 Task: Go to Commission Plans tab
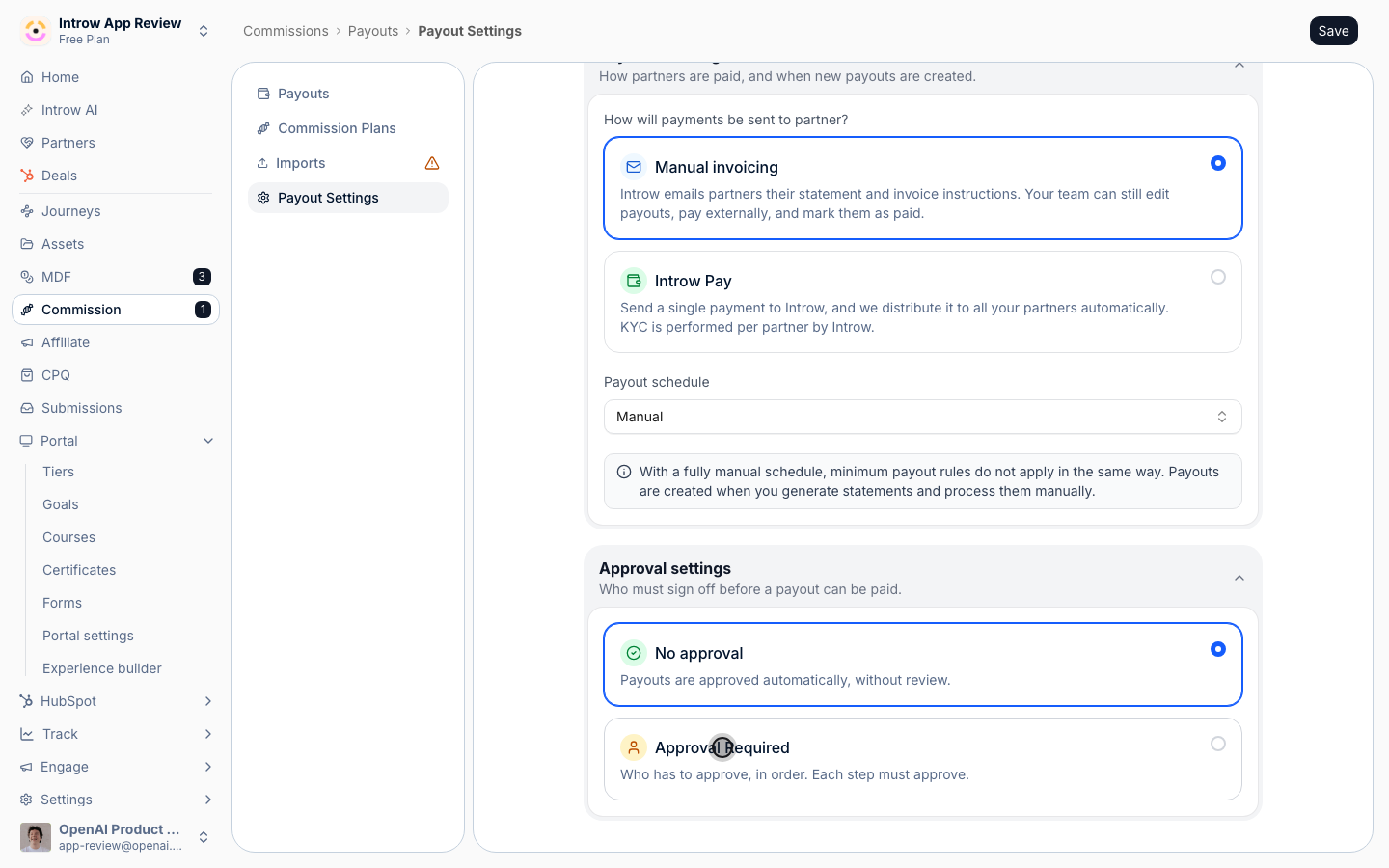tap(348, 128)
